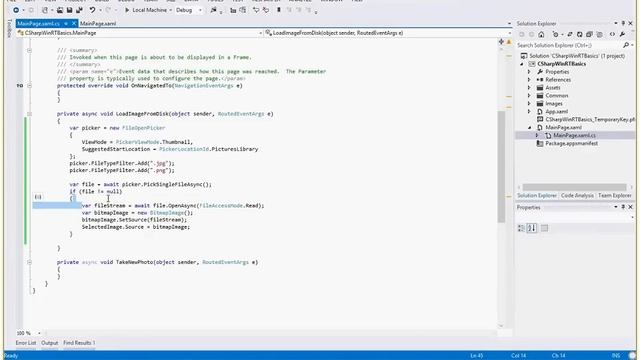Collapse the summary comment outline

click(x=29, y=50)
